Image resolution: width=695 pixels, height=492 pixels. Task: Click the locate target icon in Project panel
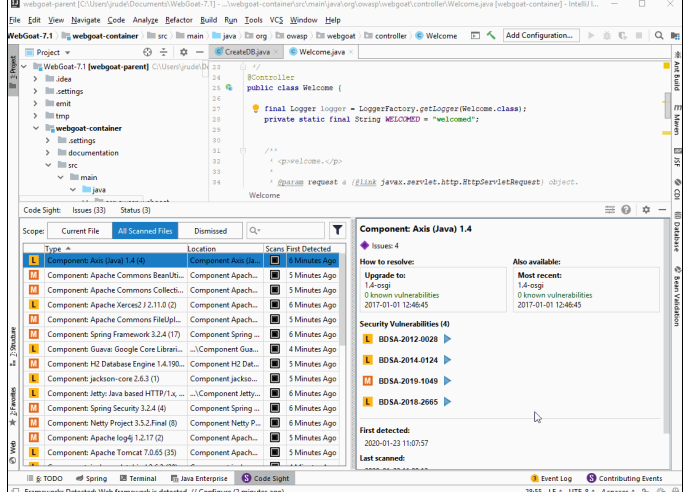[x=148, y=52]
